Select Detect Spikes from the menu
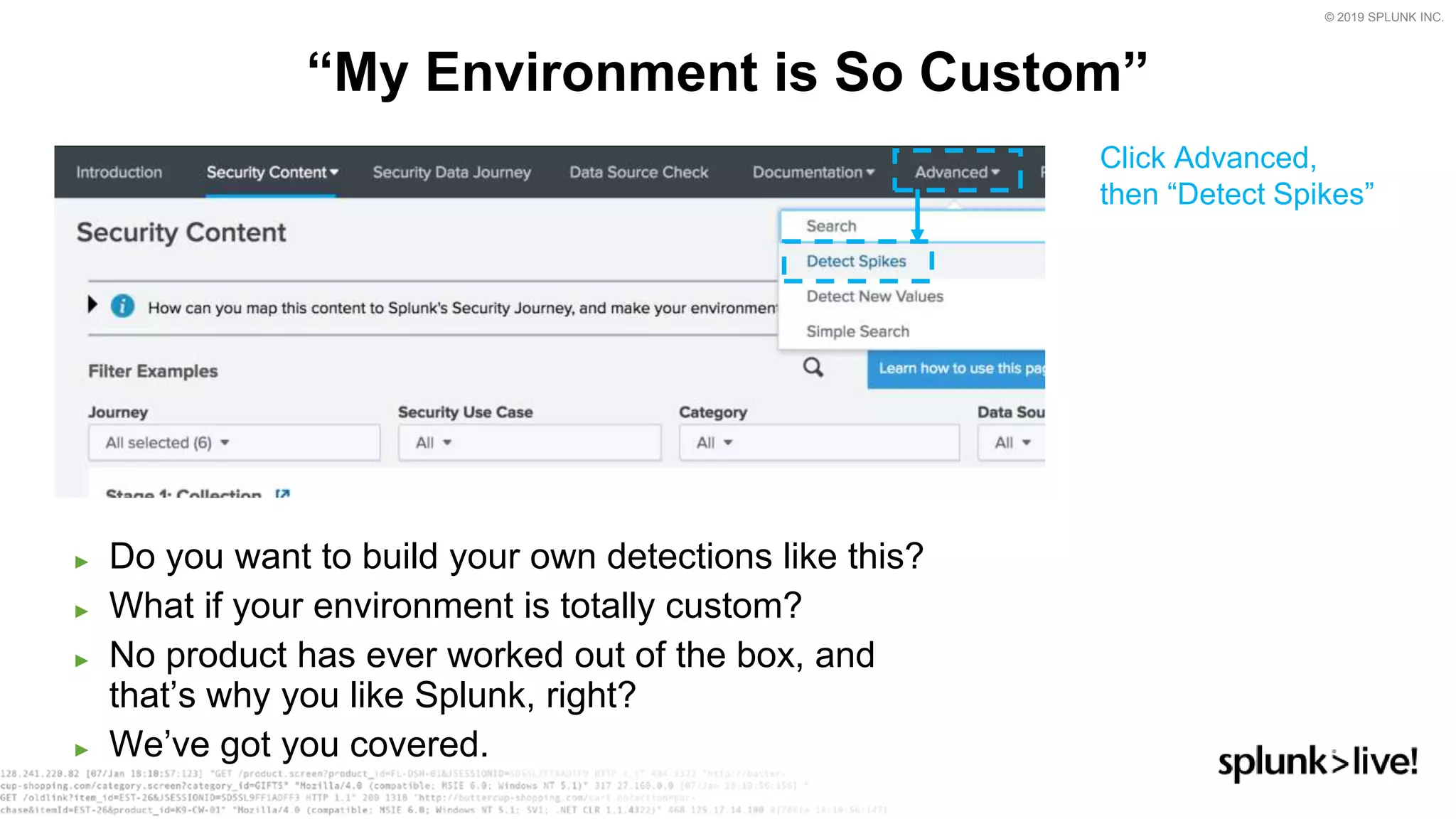Image resolution: width=1456 pixels, height=819 pixels. pos(856,262)
